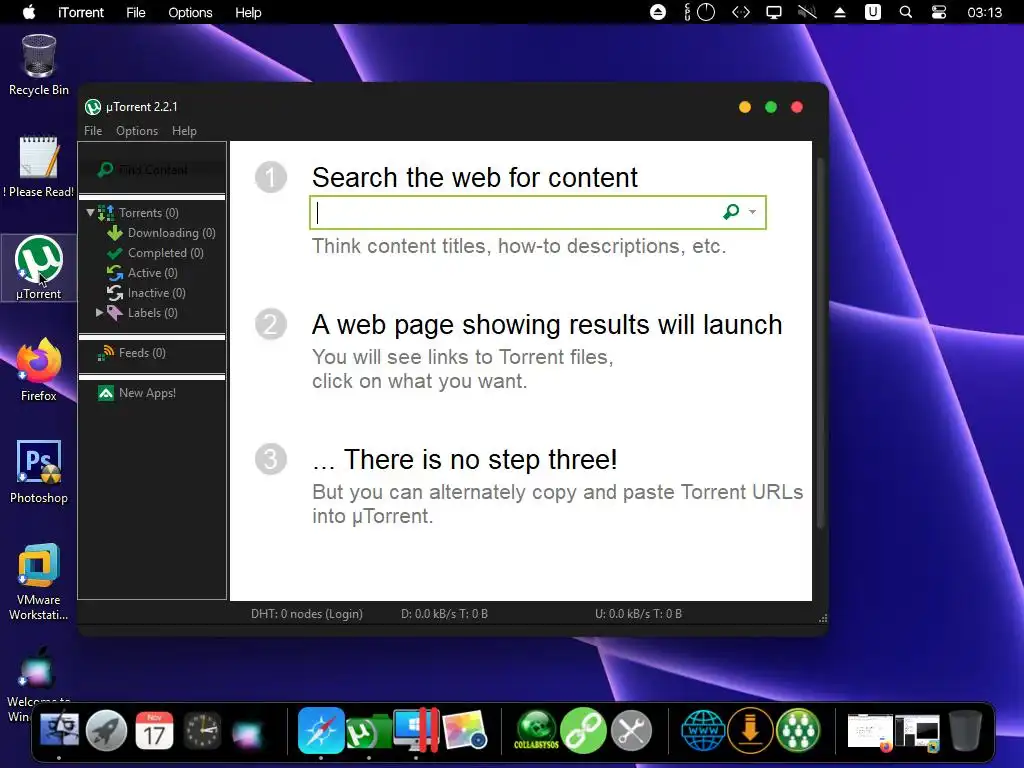This screenshot has width=1024, height=768.
Task: Open the Finder icon in the dock
Action: coord(59,730)
